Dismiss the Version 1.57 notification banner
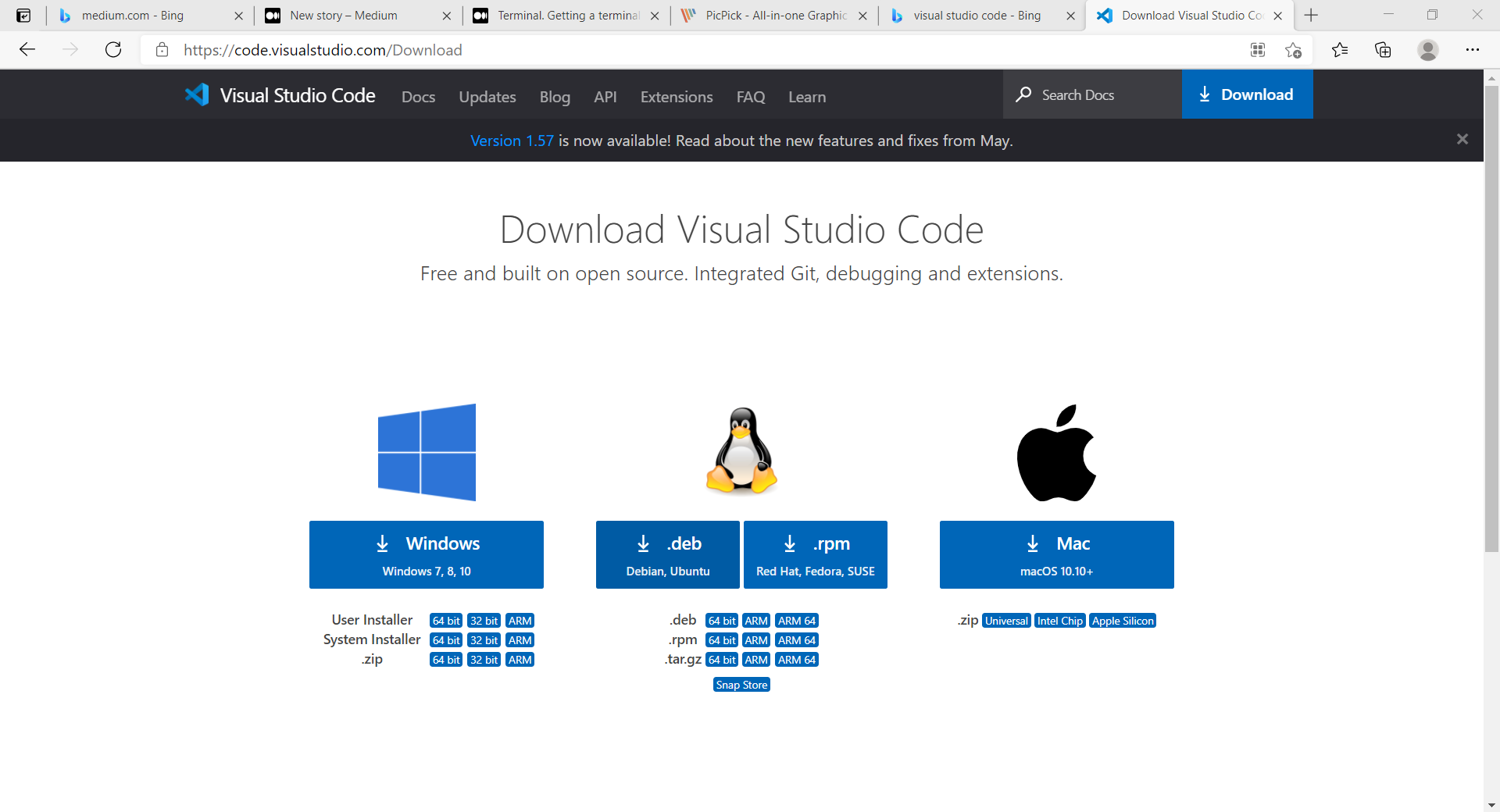Image resolution: width=1500 pixels, height=812 pixels. [x=1462, y=139]
